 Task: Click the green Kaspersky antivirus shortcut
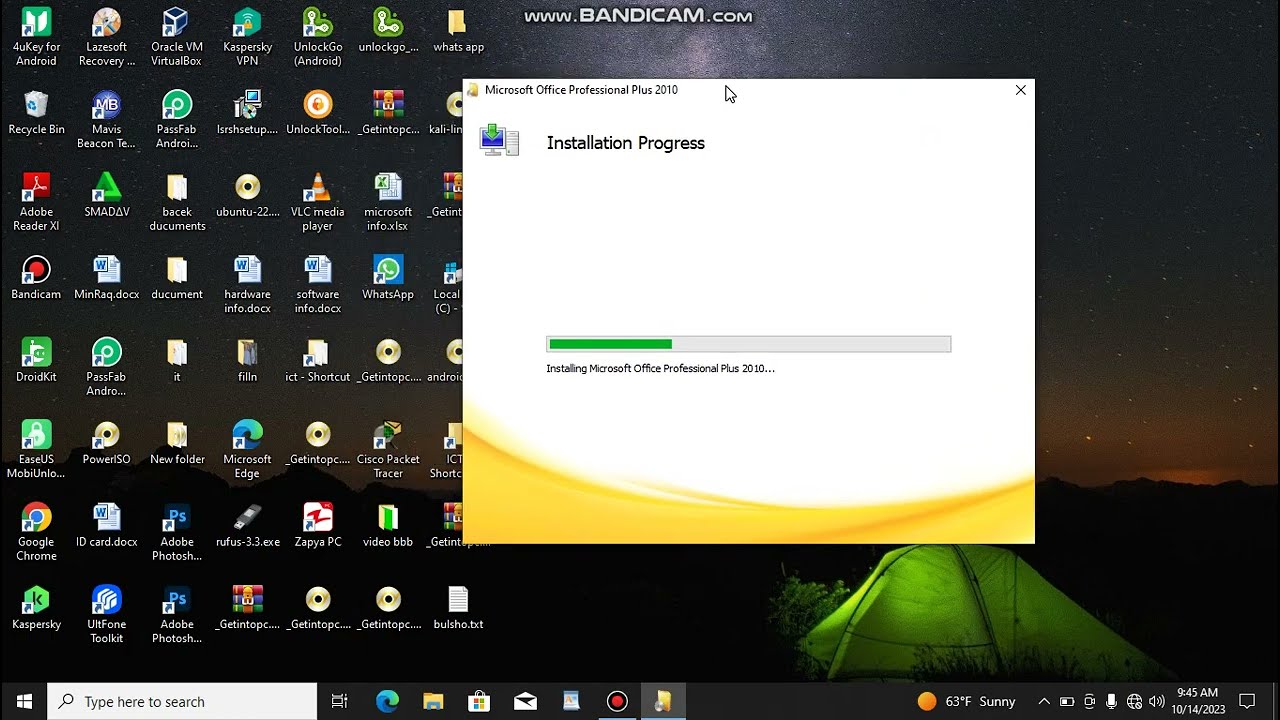[36, 607]
